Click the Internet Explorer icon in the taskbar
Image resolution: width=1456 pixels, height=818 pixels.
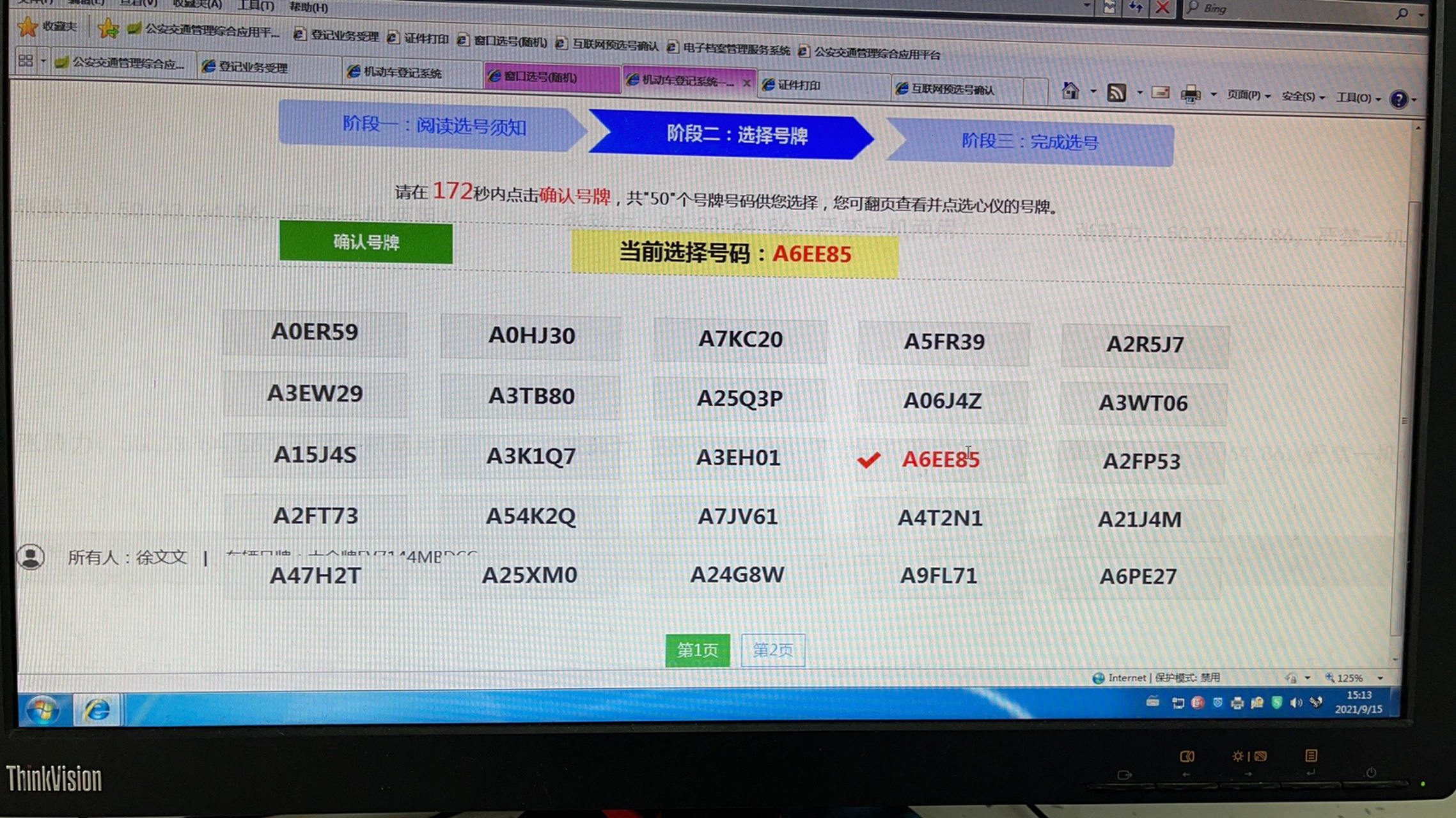97,711
